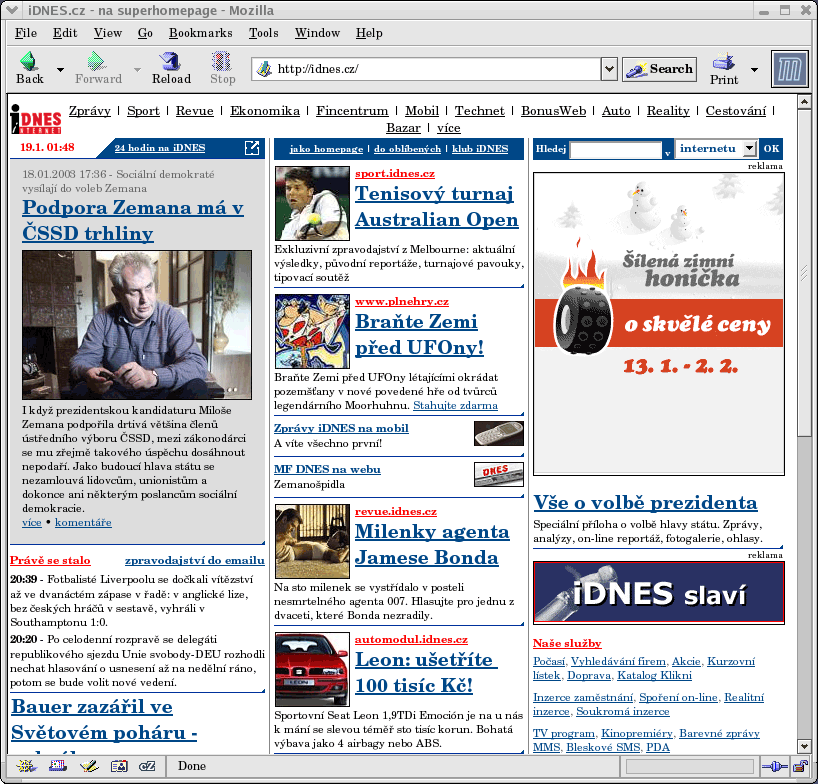The image size is (818, 784).
Task: Open Navigator from the status bar icon
Action: (x=26, y=766)
